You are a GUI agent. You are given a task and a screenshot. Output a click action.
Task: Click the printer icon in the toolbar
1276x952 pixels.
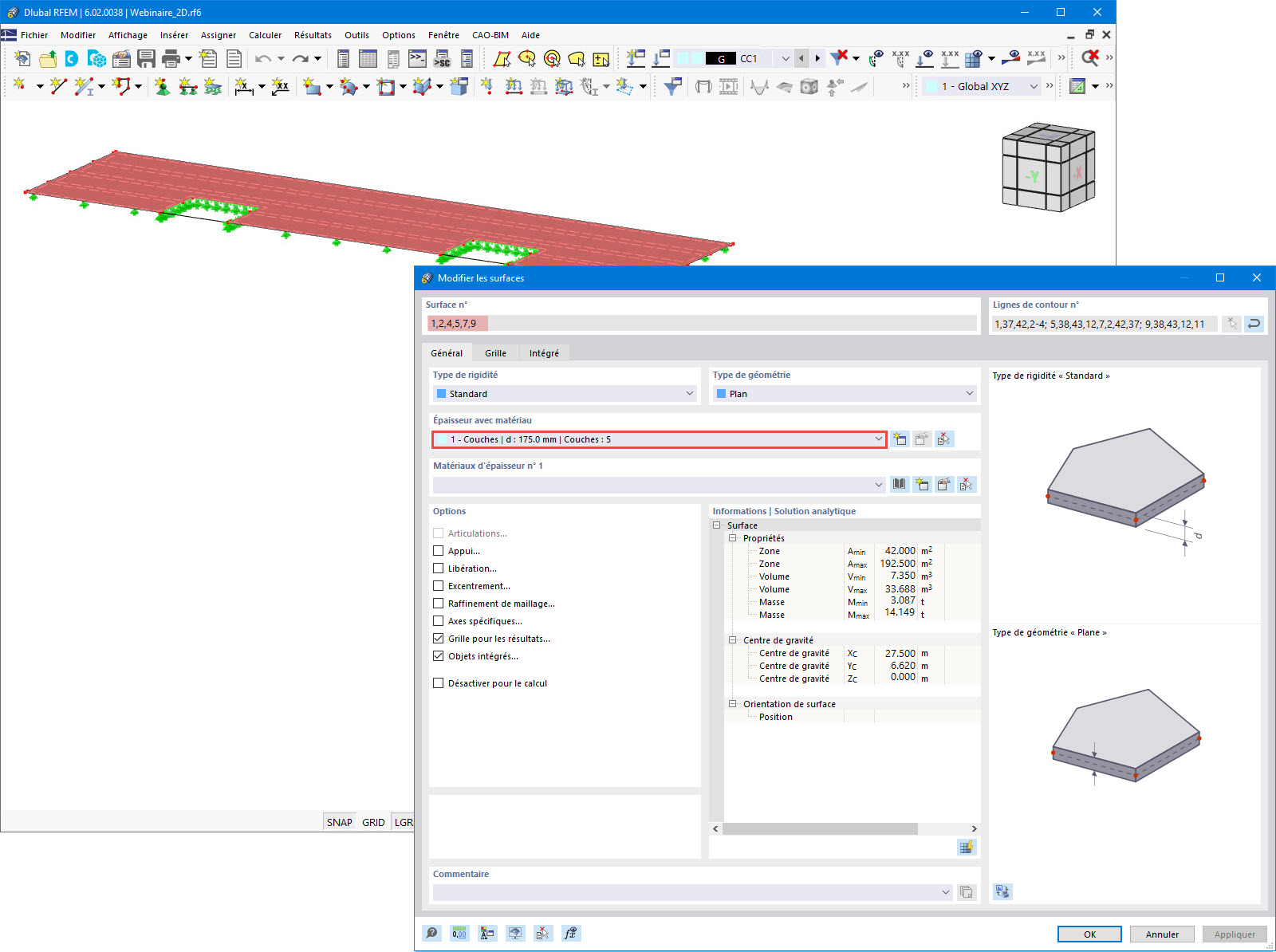[171, 58]
